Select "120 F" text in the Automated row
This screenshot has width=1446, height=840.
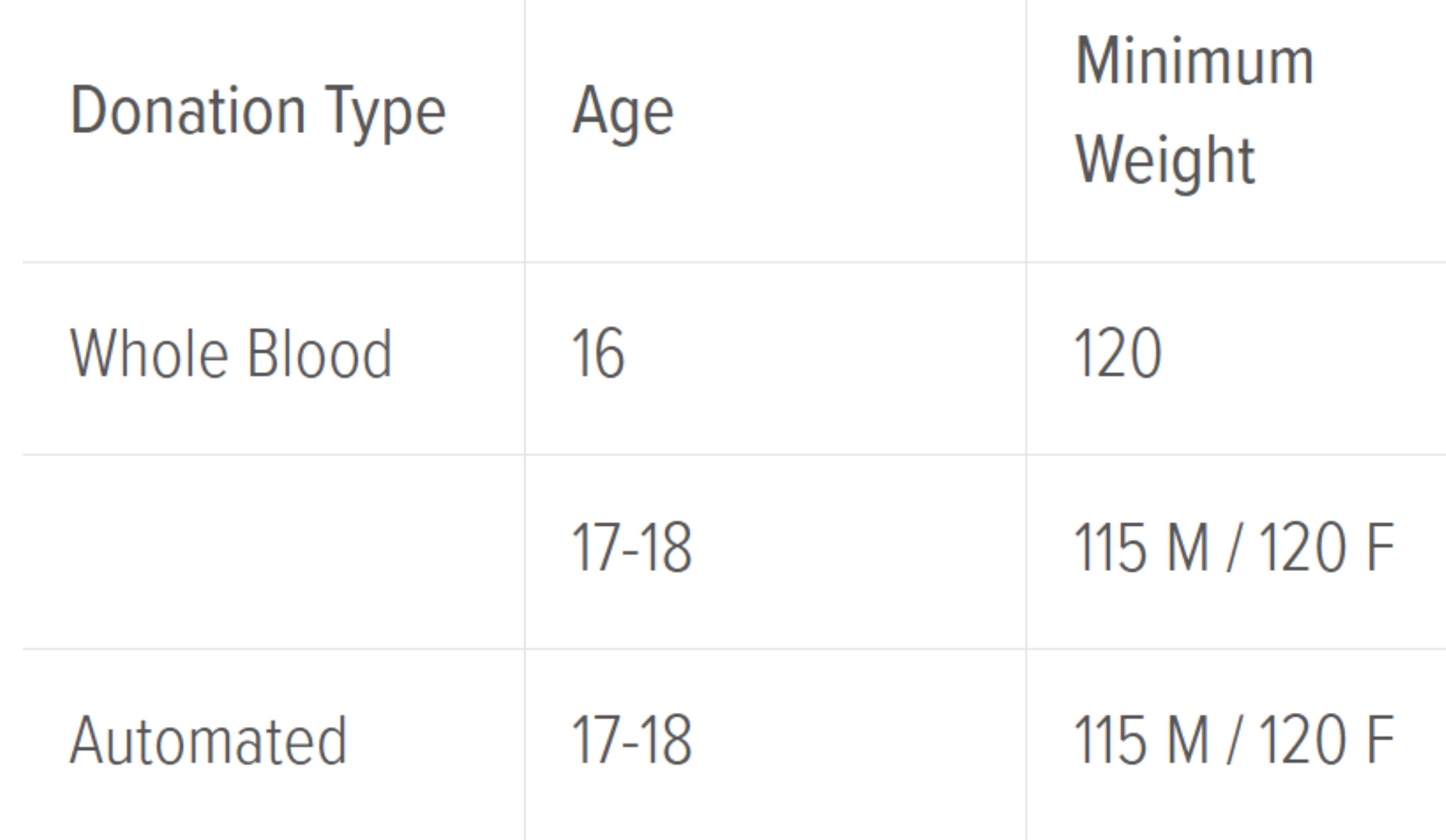[1326, 740]
